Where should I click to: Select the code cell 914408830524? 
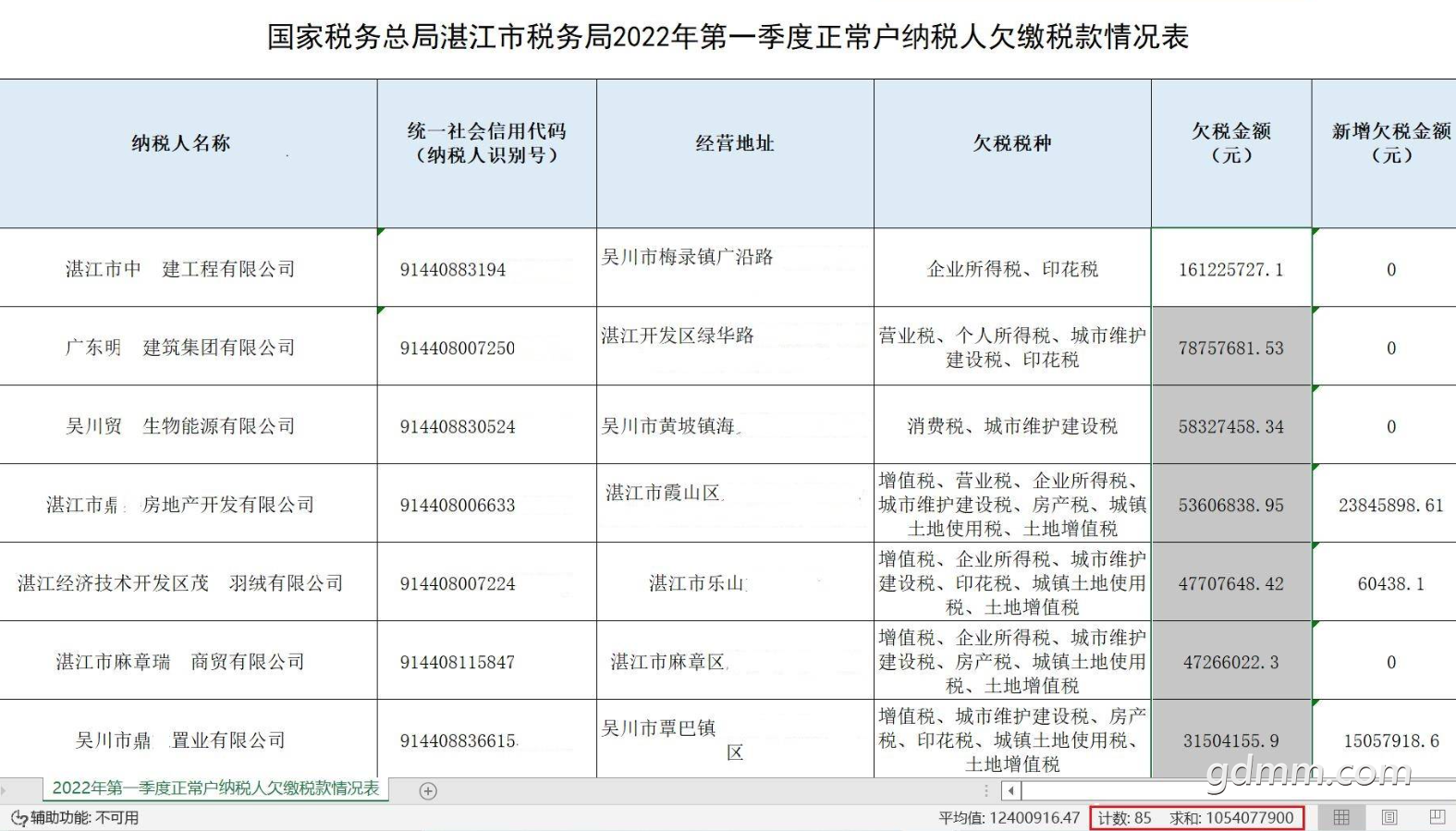point(487,425)
